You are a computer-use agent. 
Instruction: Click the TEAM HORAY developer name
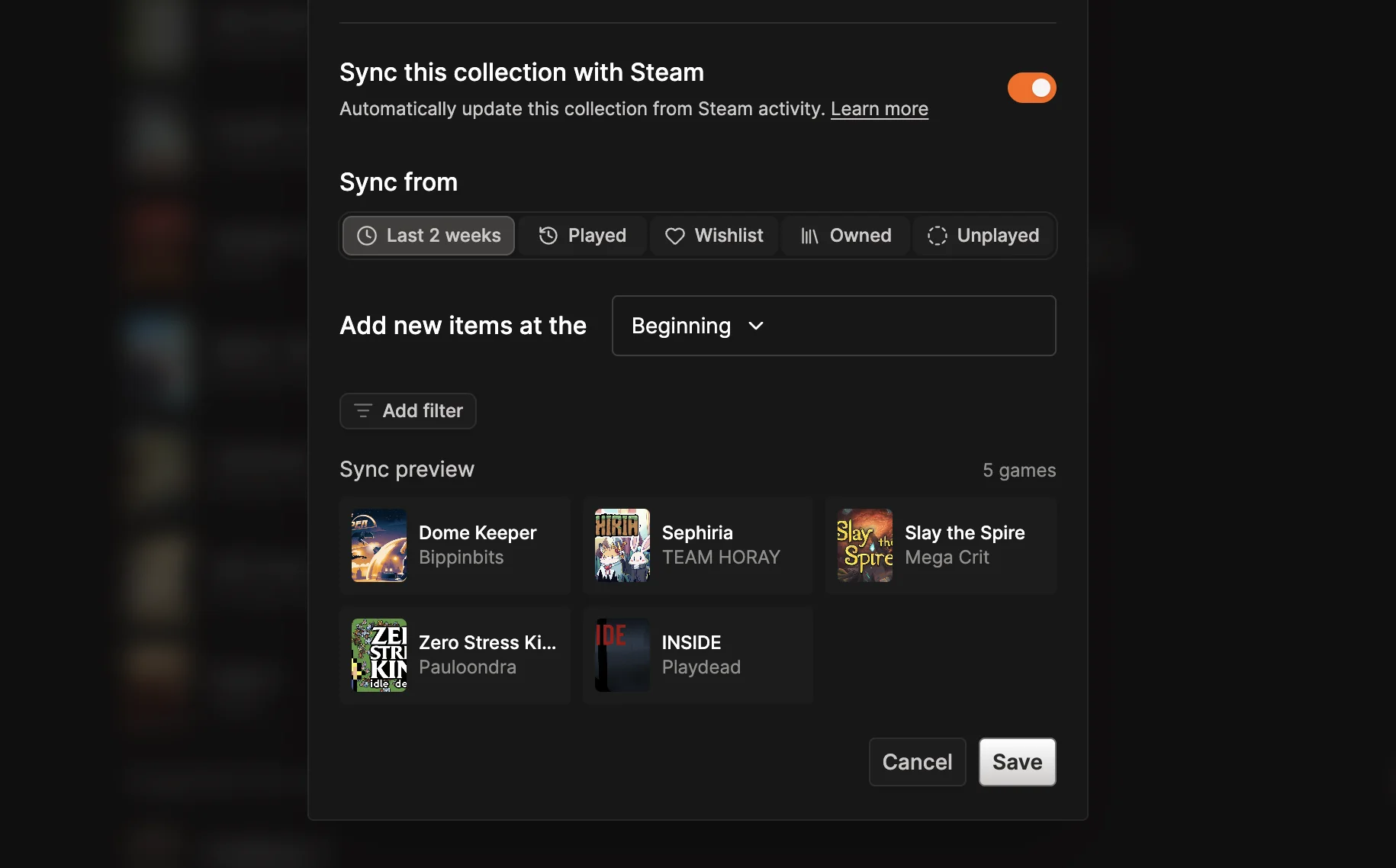pos(721,558)
